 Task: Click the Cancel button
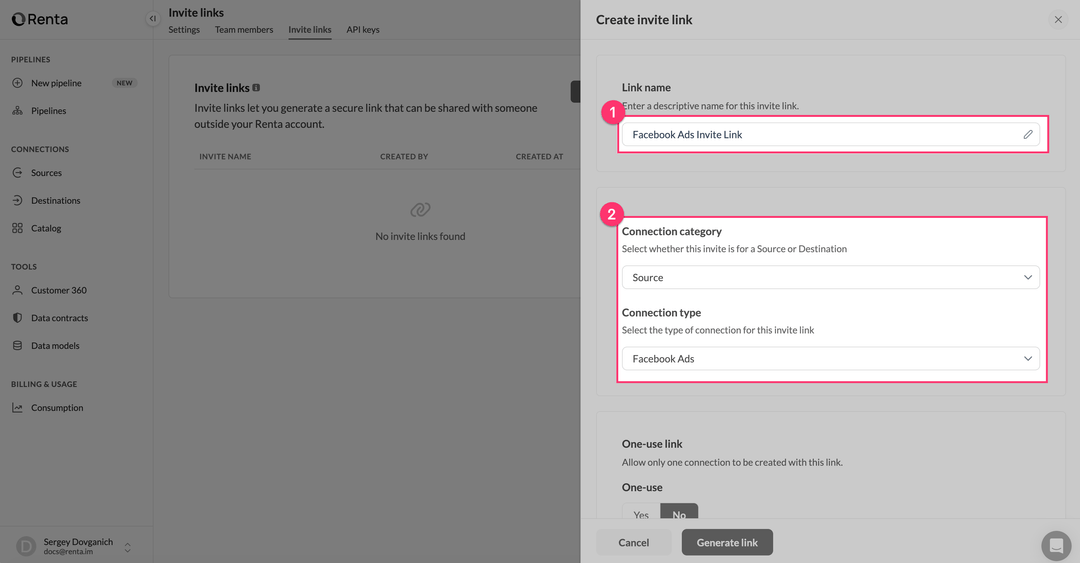[x=634, y=542]
